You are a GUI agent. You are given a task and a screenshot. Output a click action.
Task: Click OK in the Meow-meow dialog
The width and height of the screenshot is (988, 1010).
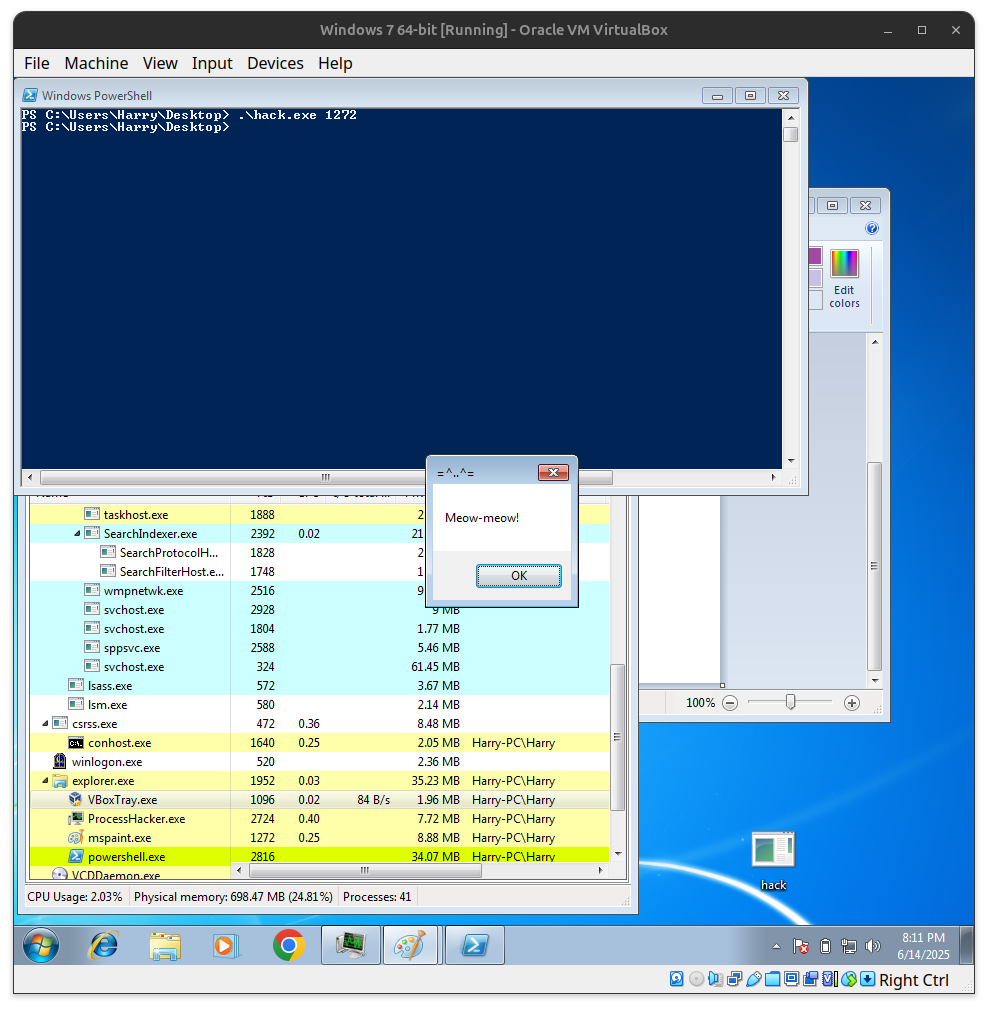[x=518, y=575]
